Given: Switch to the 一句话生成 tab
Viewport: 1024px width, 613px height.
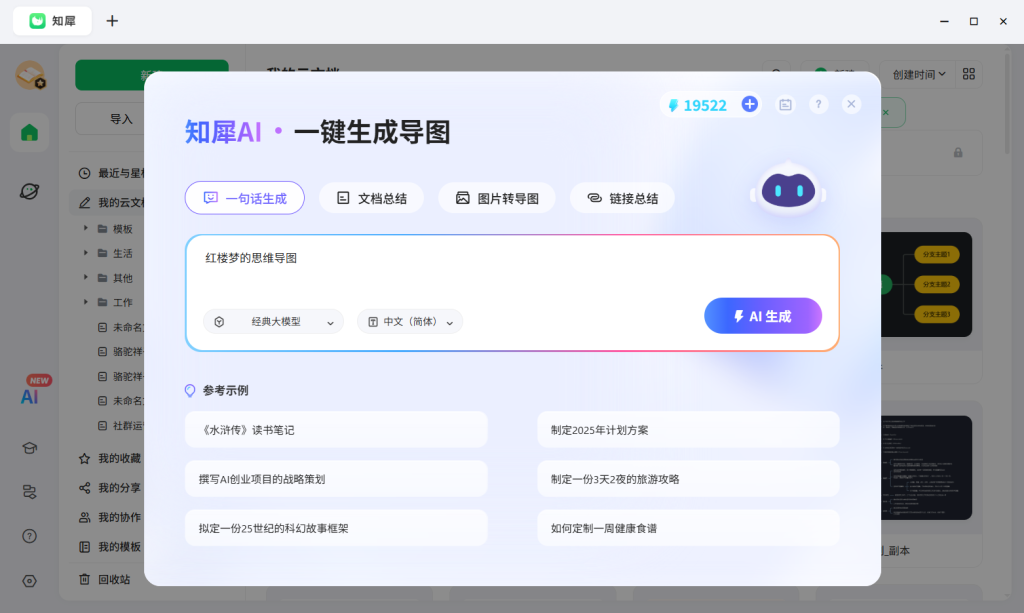Looking at the screenshot, I should [x=245, y=198].
